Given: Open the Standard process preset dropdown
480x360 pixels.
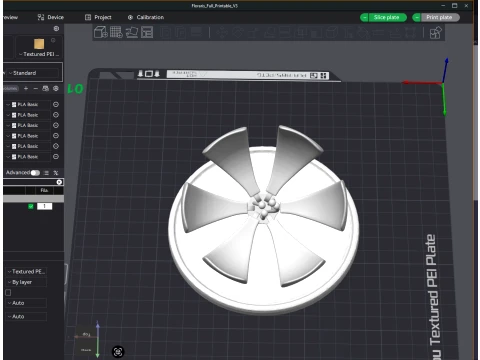Looking at the screenshot, I should (x=33, y=73).
